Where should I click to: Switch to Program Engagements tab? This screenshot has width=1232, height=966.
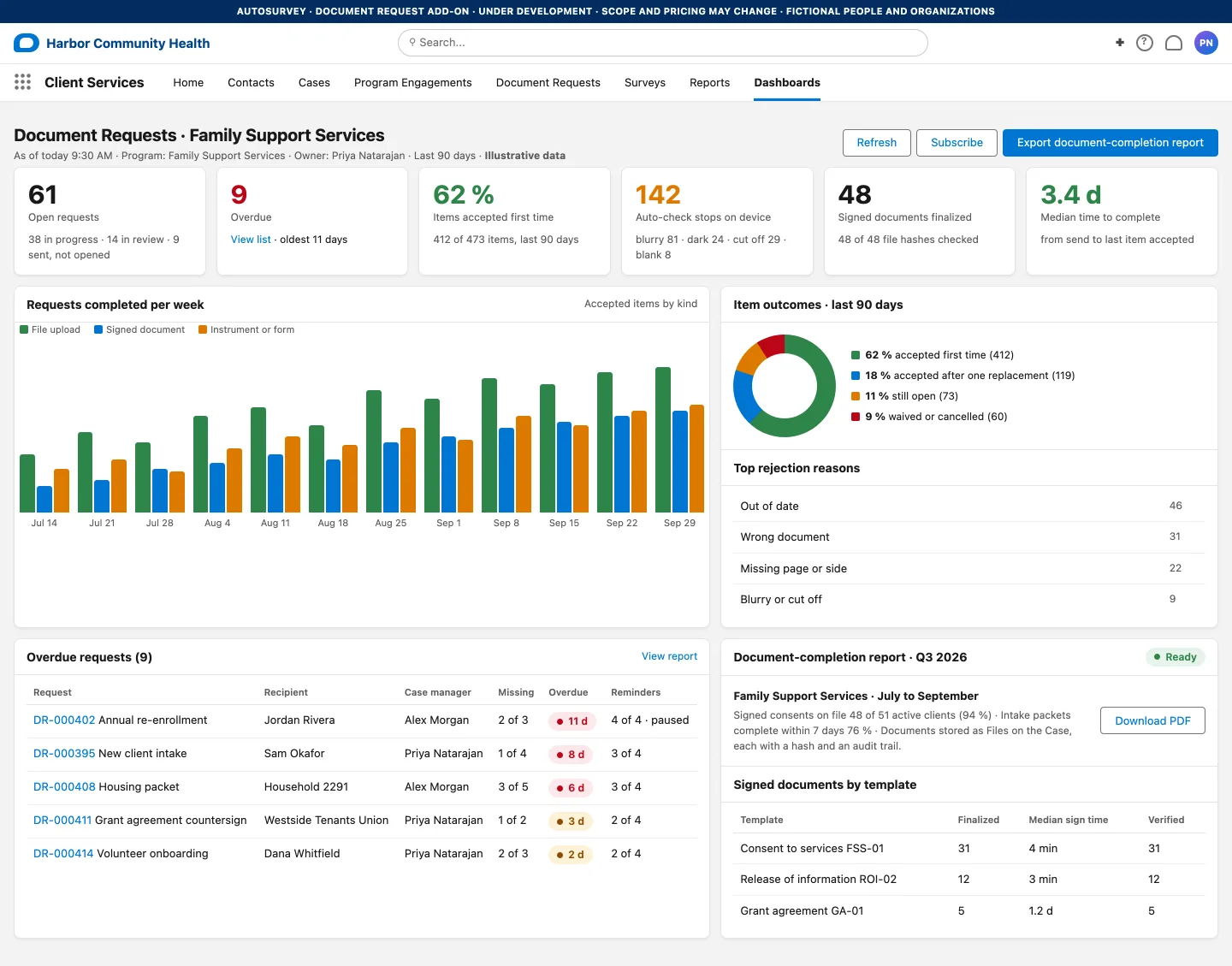pos(413,83)
